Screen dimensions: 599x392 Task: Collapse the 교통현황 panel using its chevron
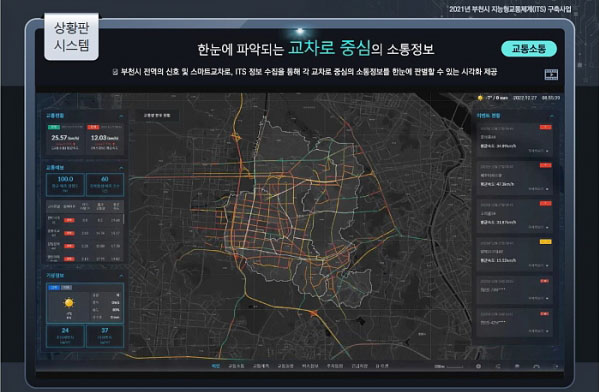tap(121, 116)
